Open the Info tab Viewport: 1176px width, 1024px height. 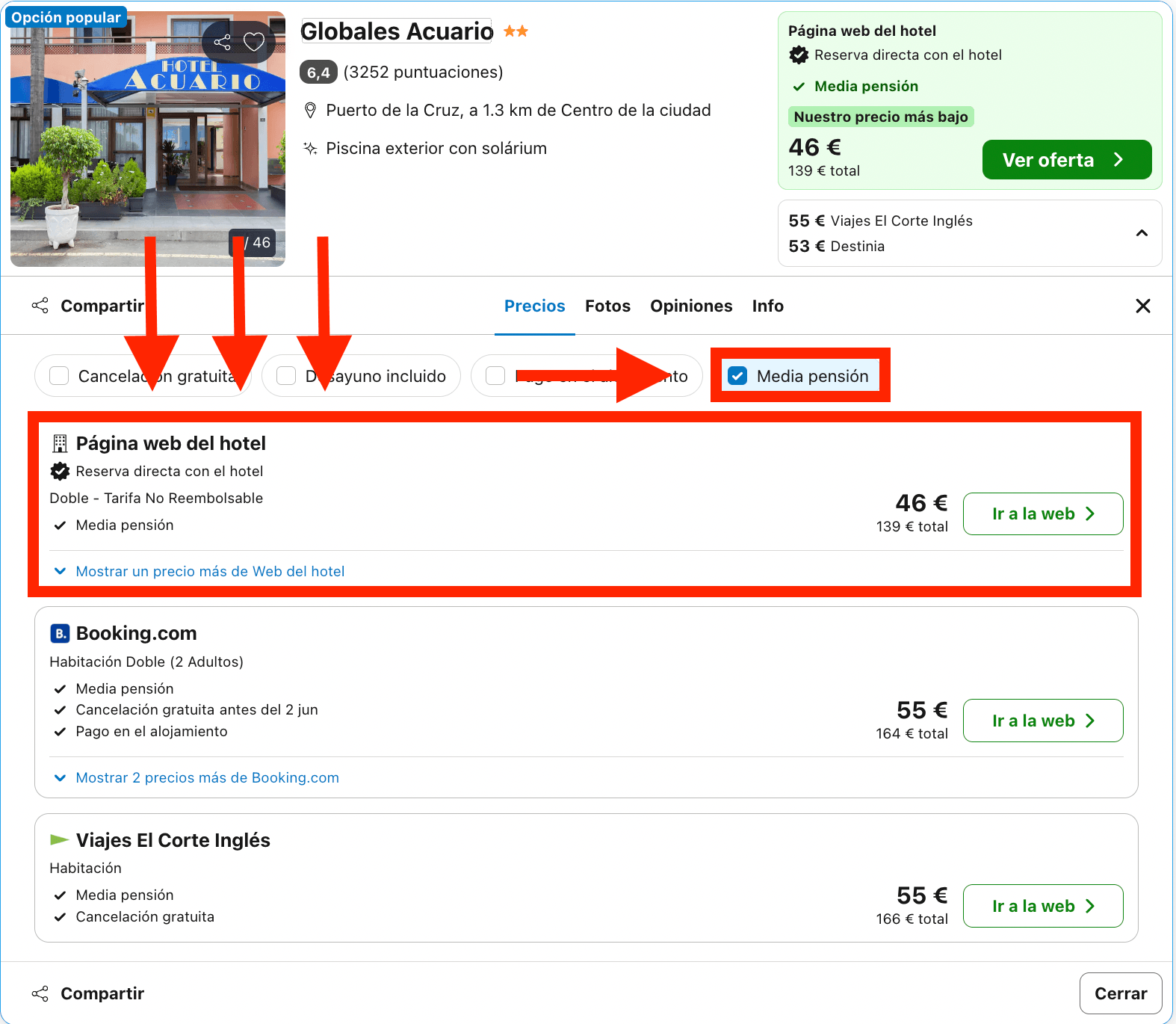coord(767,306)
